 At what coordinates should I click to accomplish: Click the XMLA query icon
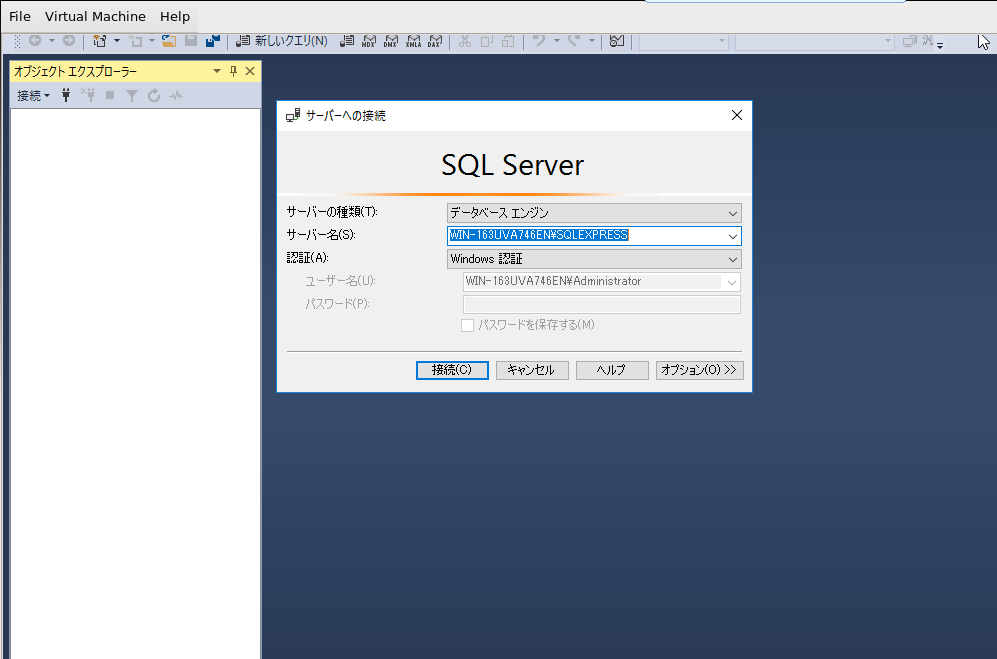413,41
